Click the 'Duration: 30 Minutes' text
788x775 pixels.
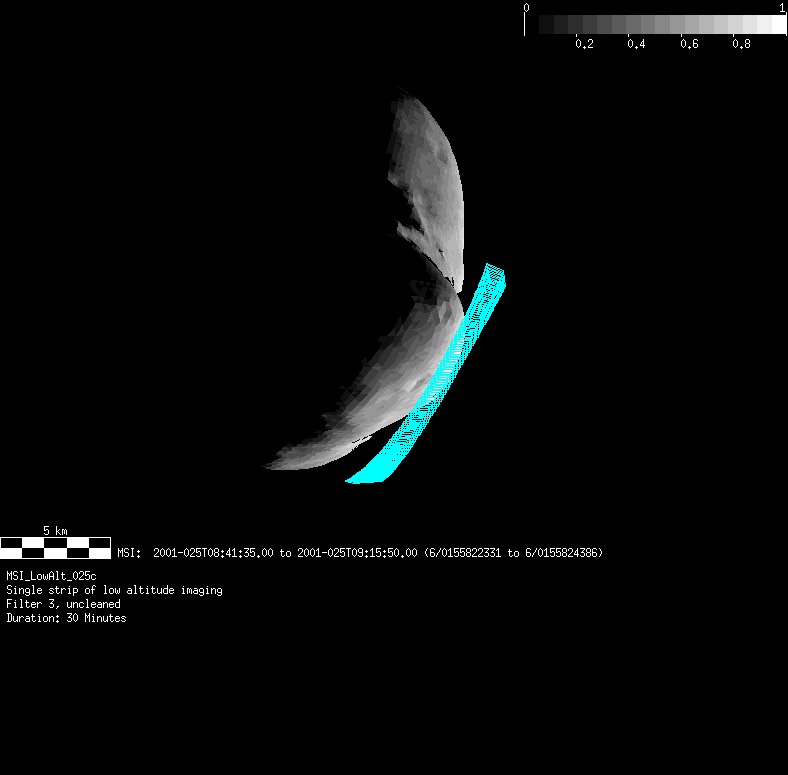[x=66, y=618]
